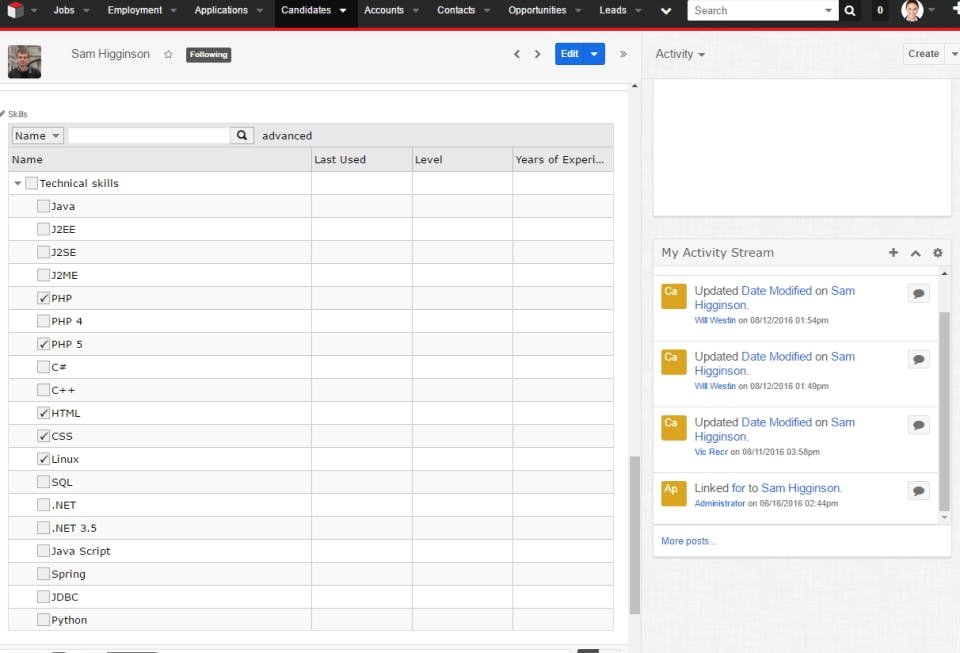Click the blue Edit button
This screenshot has width=960, height=653.
570,54
